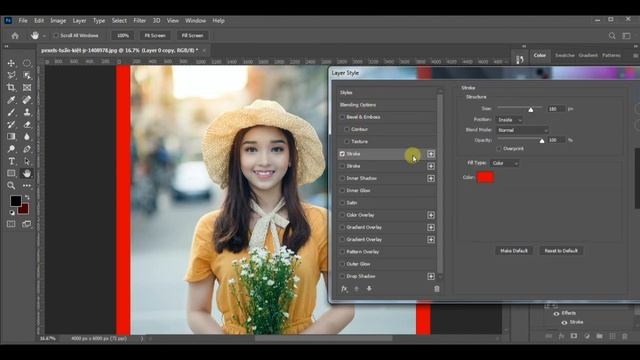Select the Rectangle shape tool
The width and height of the screenshot is (640, 360).
(x=11, y=173)
